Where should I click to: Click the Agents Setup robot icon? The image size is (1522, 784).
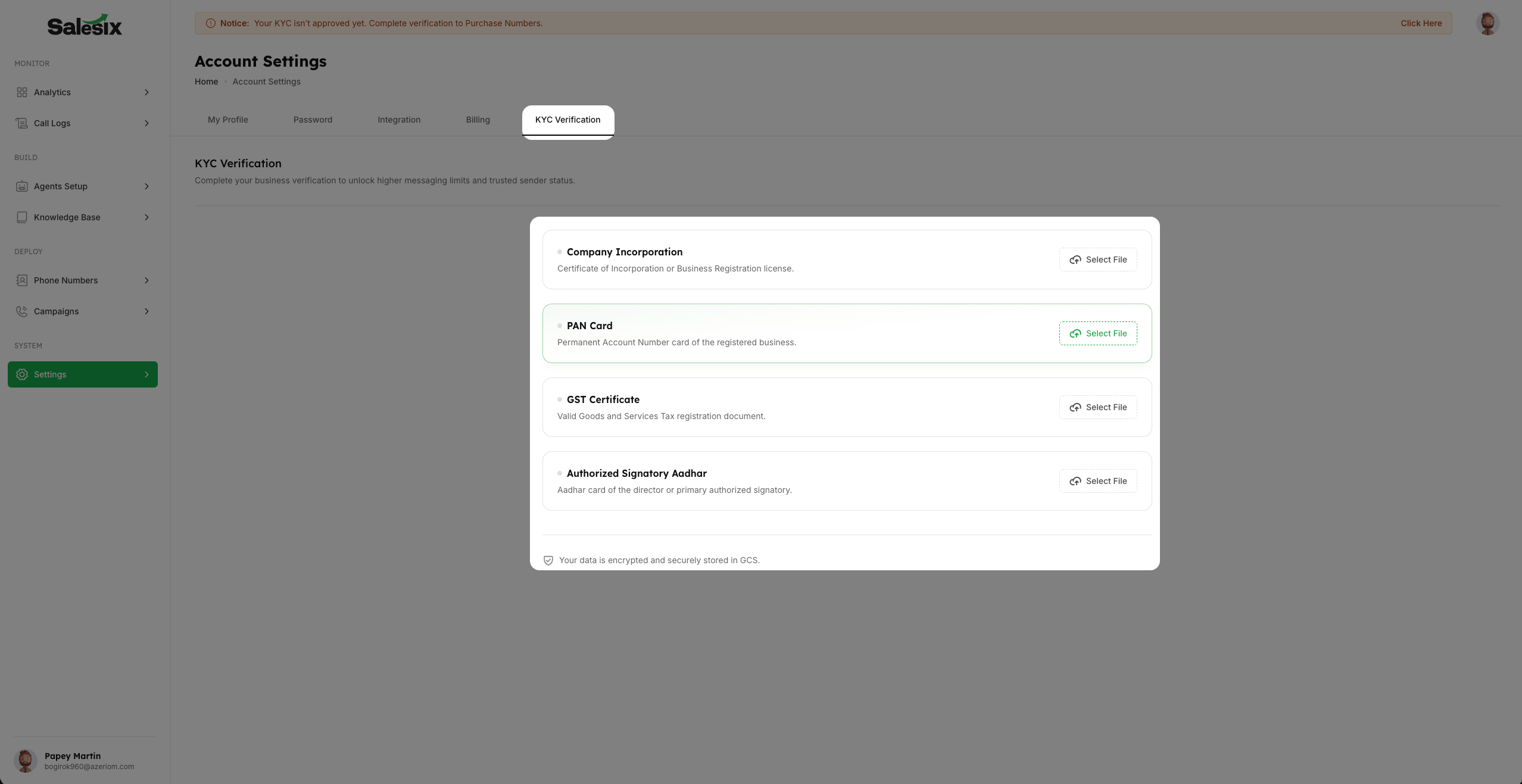pyautogui.click(x=22, y=186)
